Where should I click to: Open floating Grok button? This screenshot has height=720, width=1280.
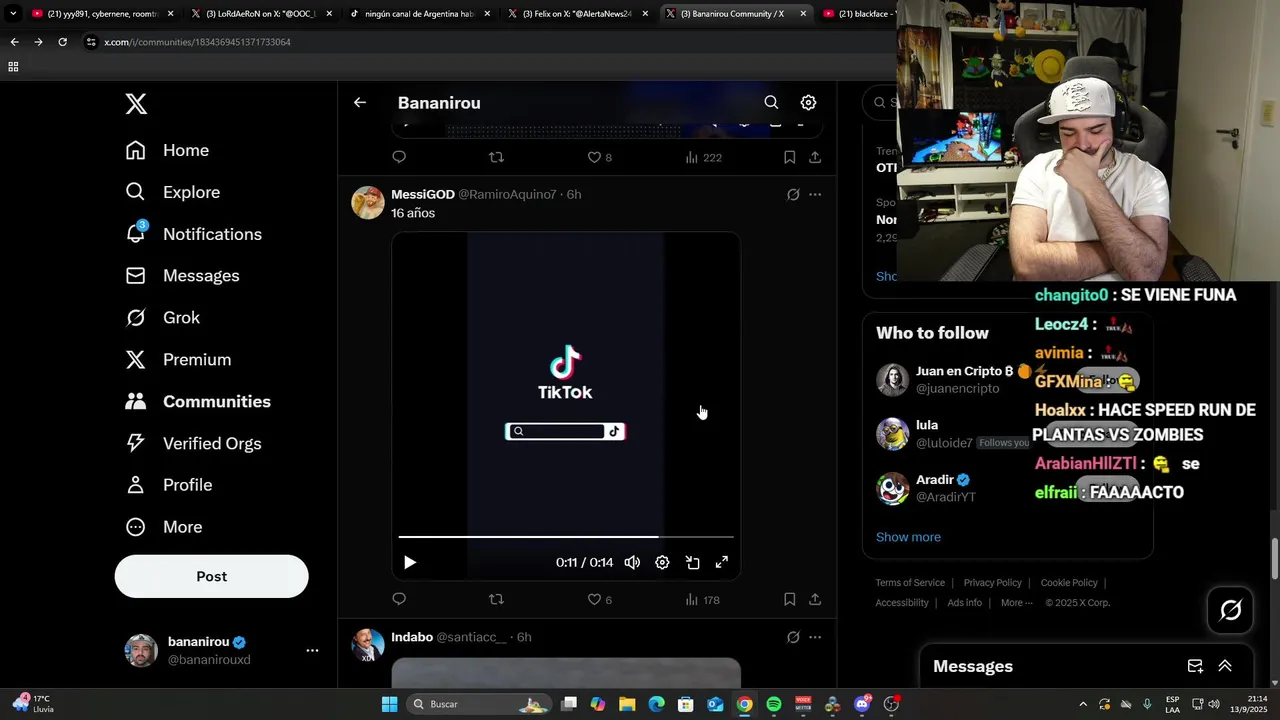[x=1230, y=610]
